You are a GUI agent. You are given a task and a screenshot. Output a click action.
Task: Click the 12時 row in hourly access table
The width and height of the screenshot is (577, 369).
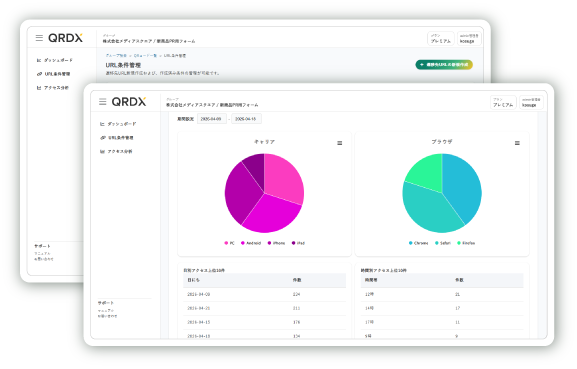tap(442, 294)
